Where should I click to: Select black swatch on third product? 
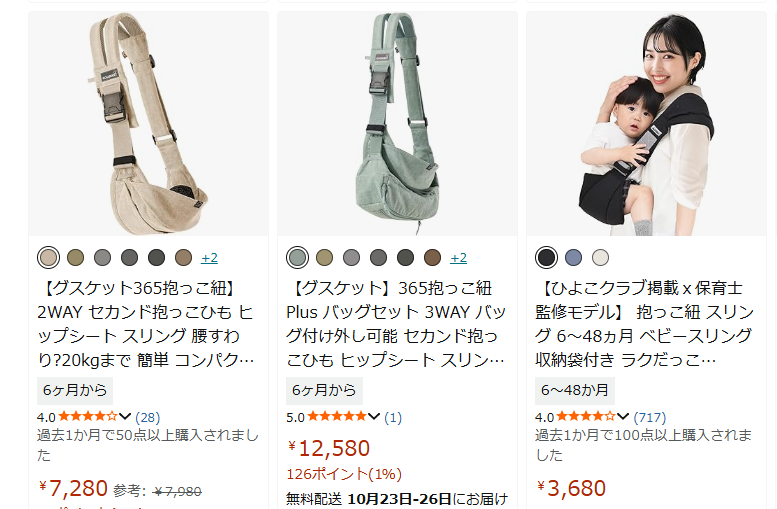point(547,258)
